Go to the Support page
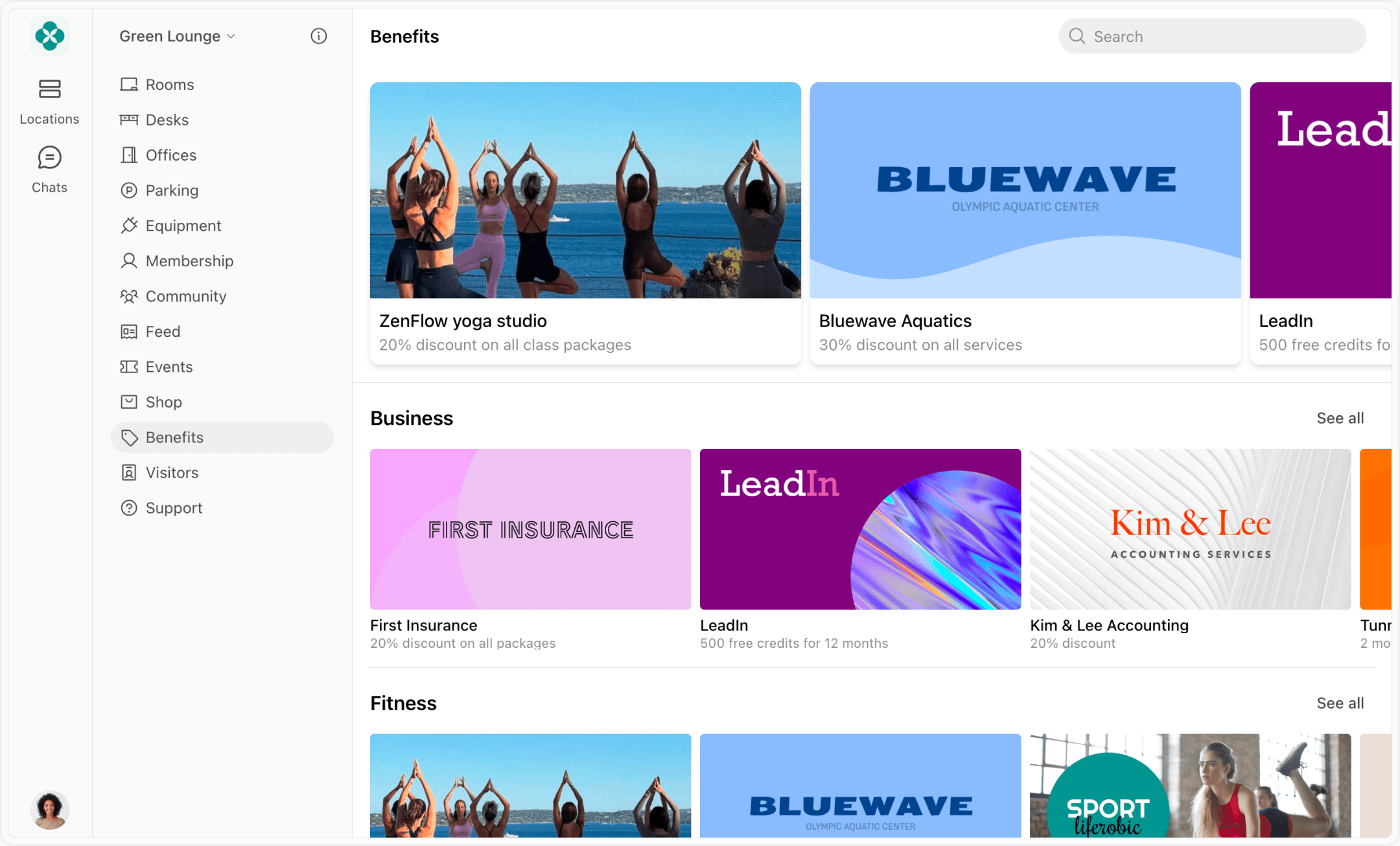 pyautogui.click(x=174, y=508)
